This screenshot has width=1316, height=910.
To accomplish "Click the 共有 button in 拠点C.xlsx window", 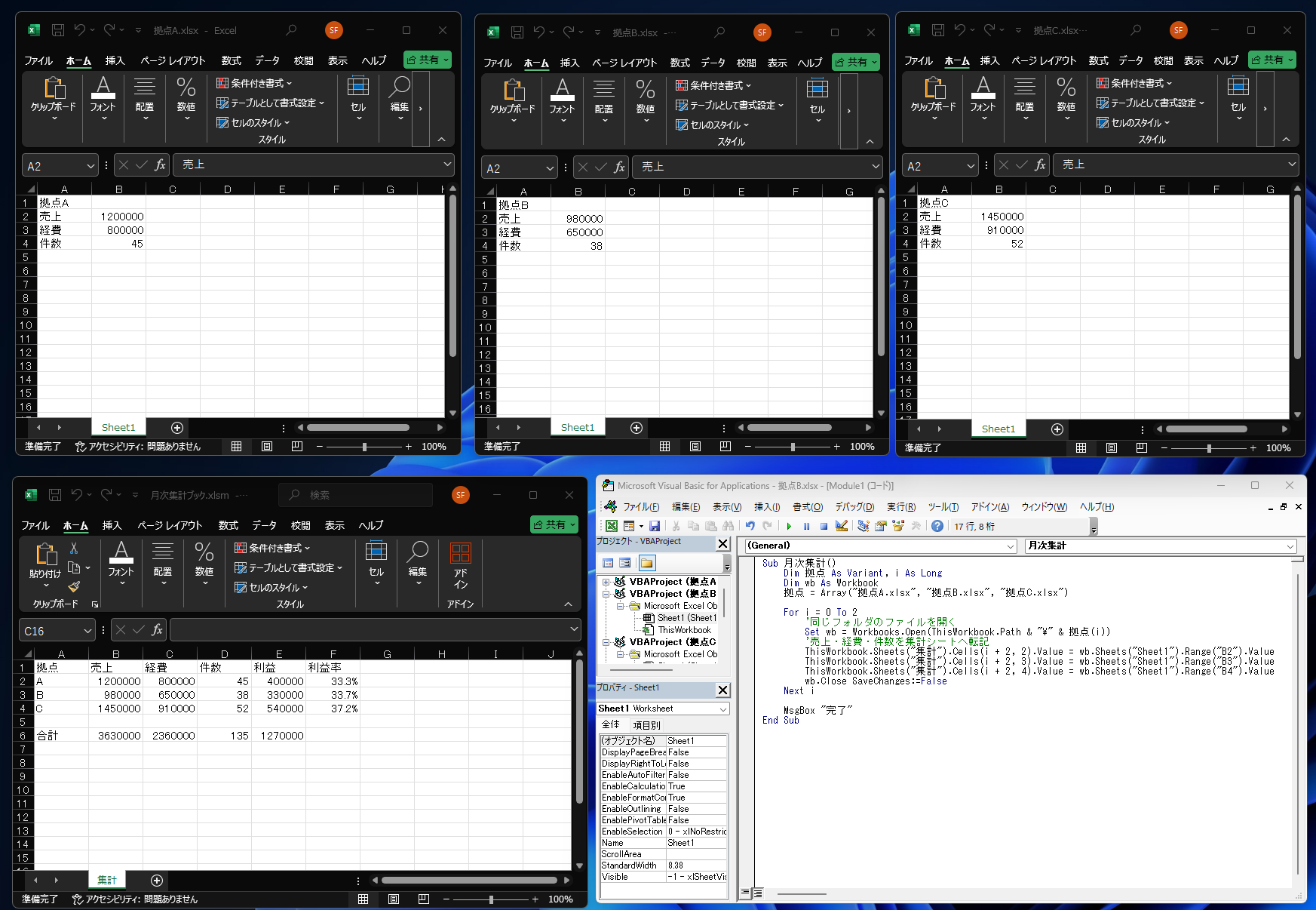I will [1272, 60].
